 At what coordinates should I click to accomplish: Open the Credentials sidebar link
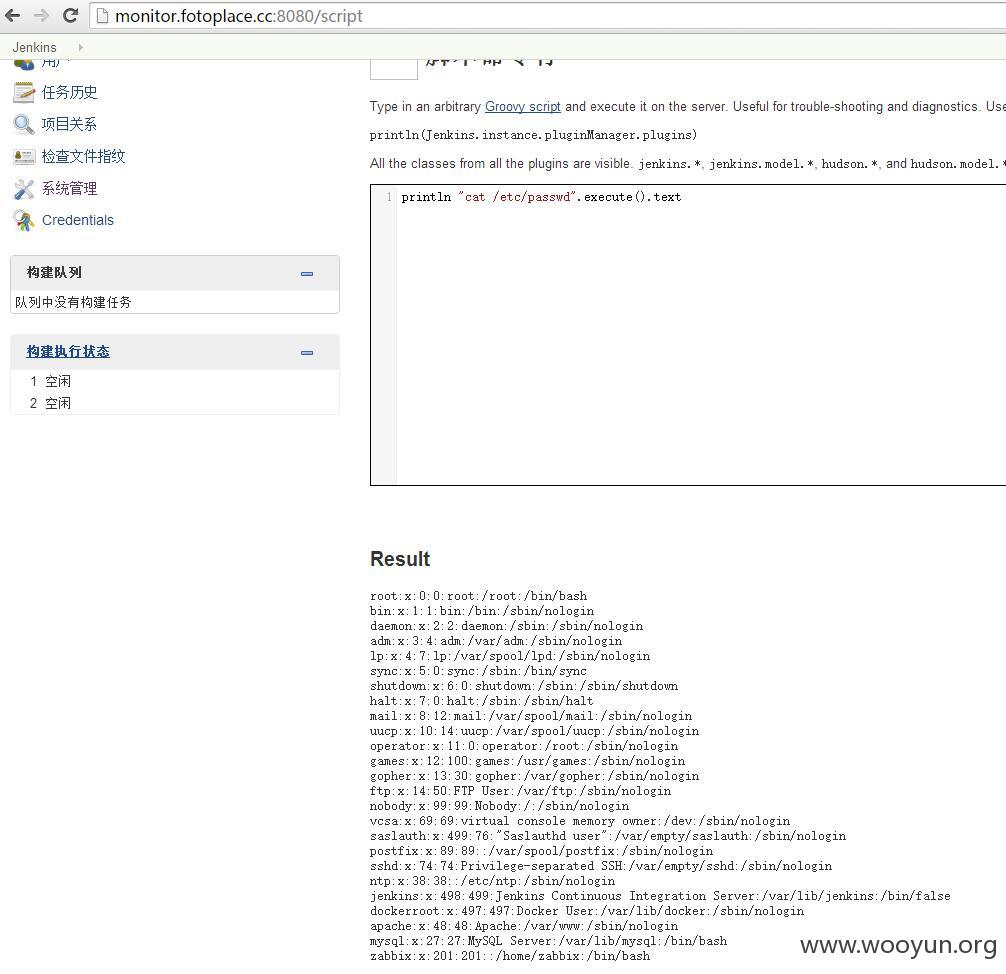coord(78,220)
